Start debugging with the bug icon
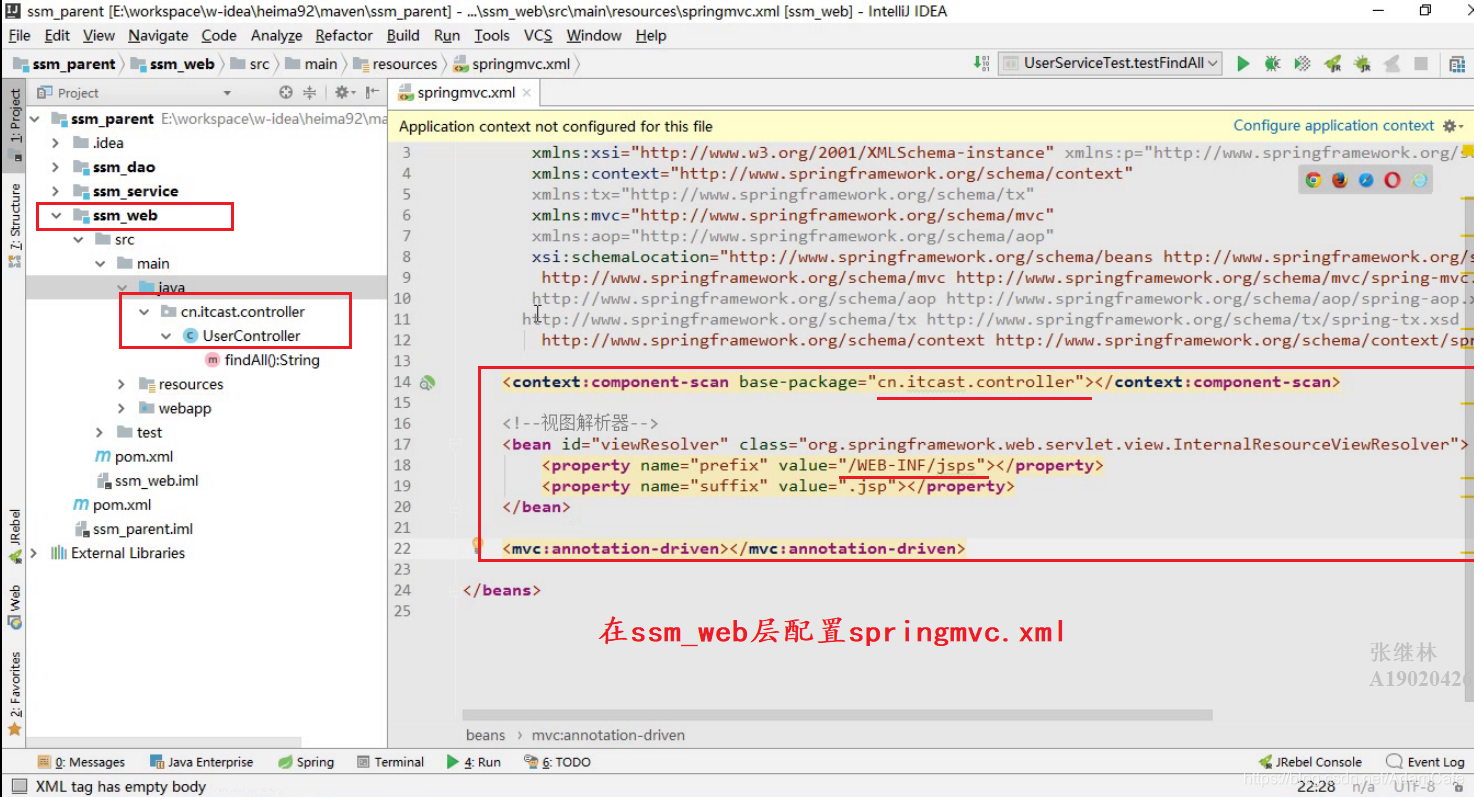 click(1272, 63)
